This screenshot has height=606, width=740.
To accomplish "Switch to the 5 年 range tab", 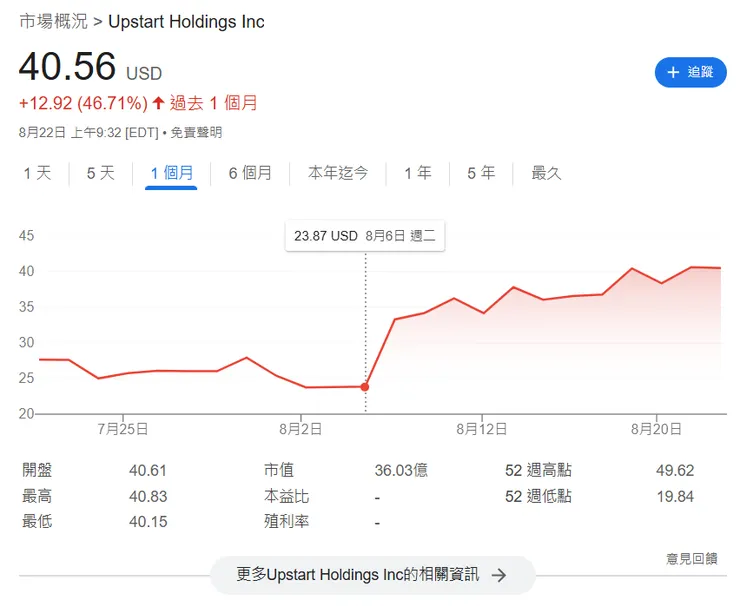I will 481,173.
